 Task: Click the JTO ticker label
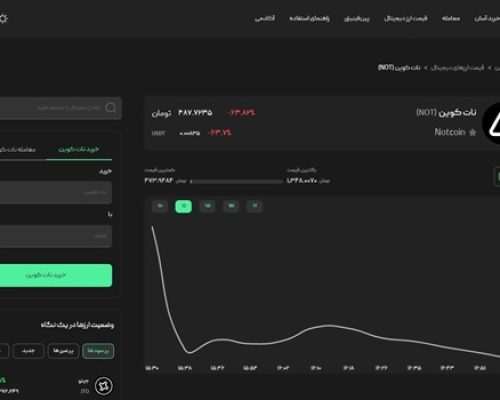click(x=85, y=391)
